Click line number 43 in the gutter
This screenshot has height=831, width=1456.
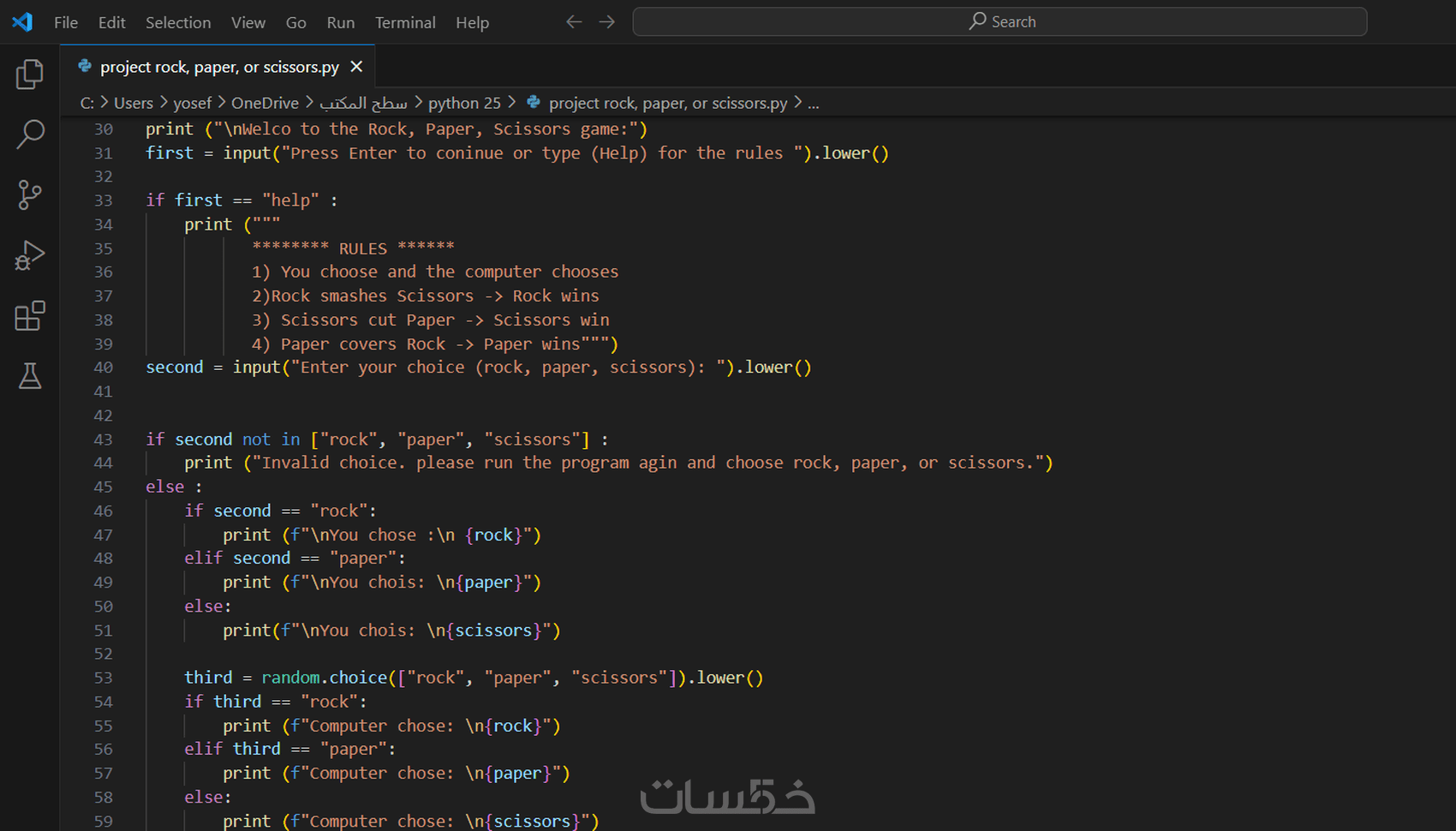click(103, 439)
